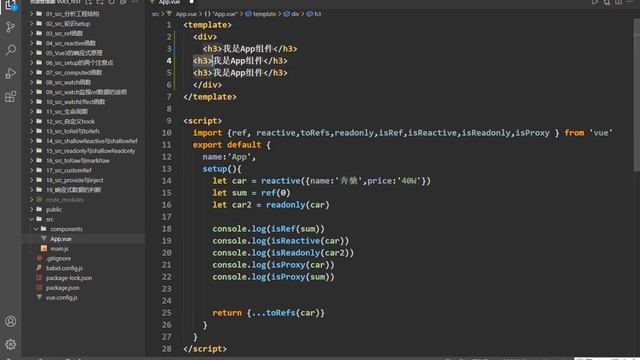
Task: Click the unsaved dot on App.vue tab
Action: tap(191, 2)
